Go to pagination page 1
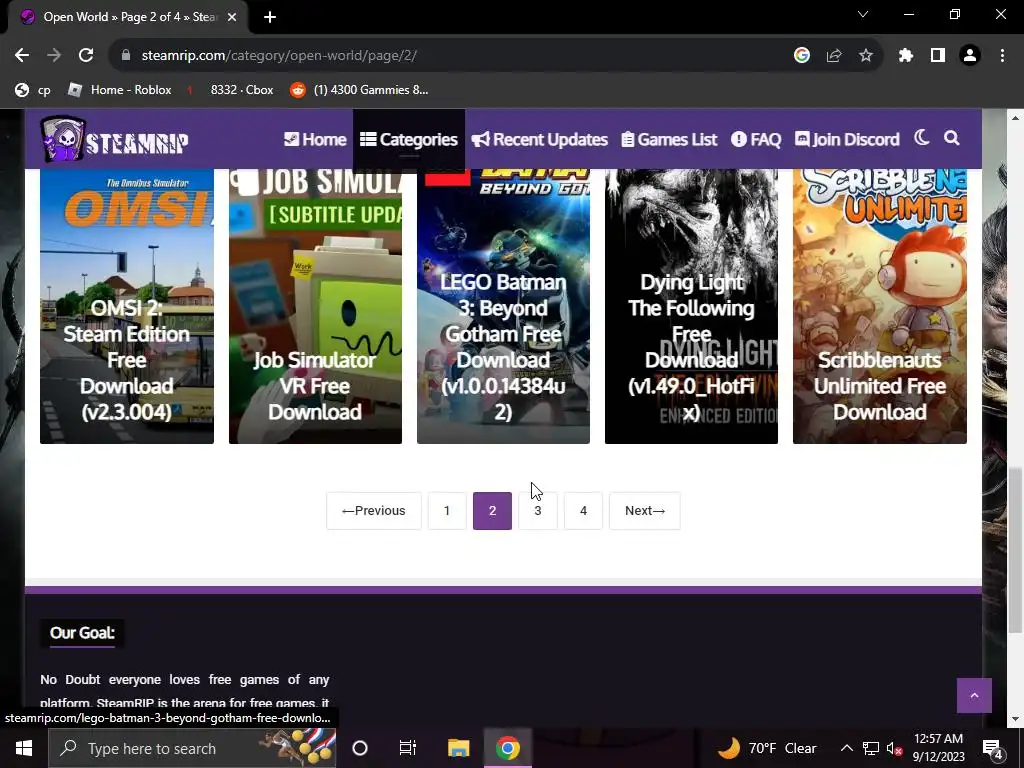Image resolution: width=1024 pixels, height=768 pixels. pyautogui.click(x=447, y=511)
